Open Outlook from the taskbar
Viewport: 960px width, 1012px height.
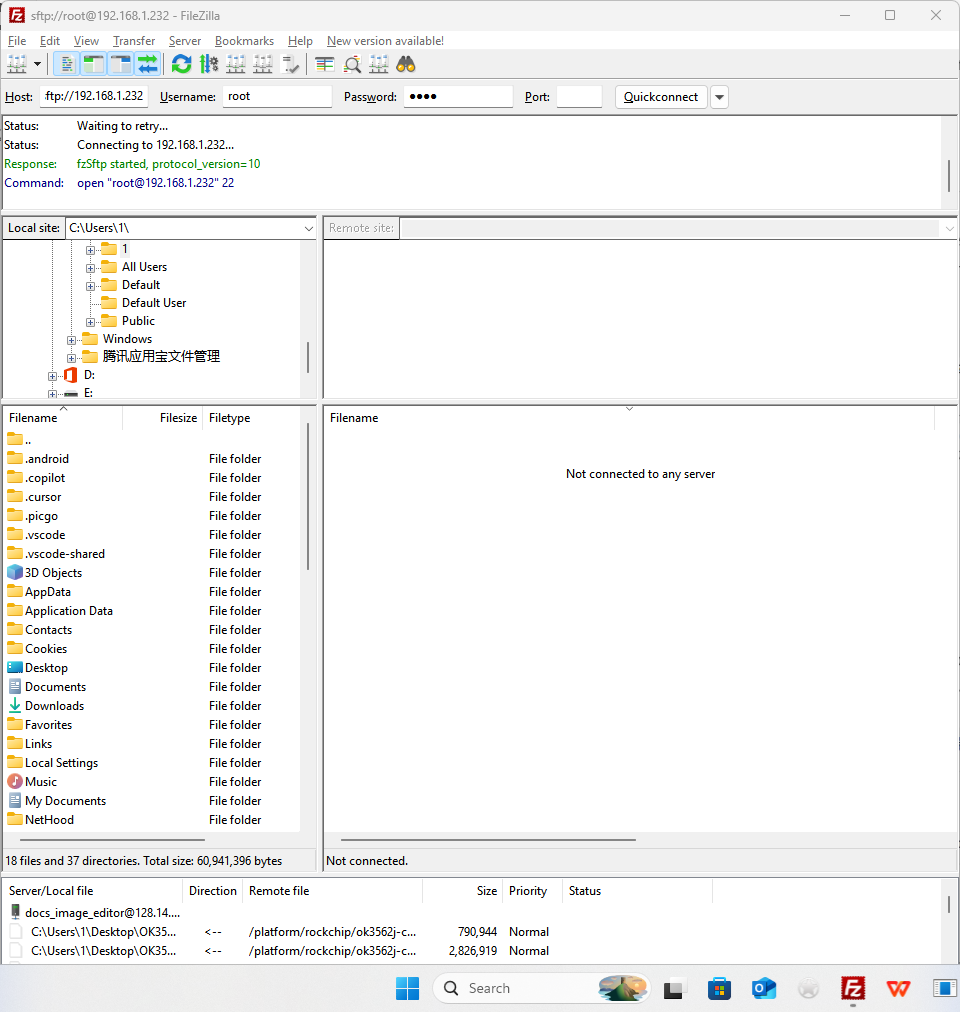(764, 988)
